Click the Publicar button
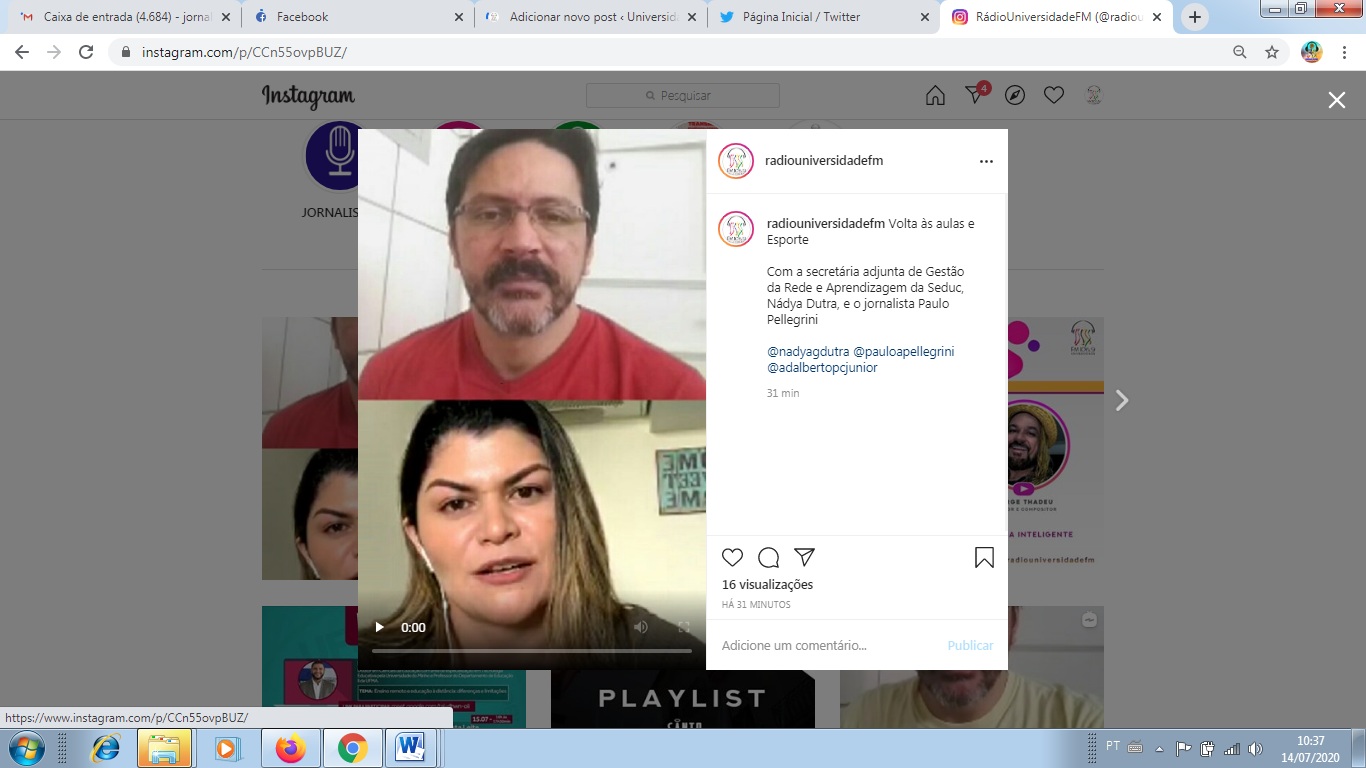 [970, 646]
